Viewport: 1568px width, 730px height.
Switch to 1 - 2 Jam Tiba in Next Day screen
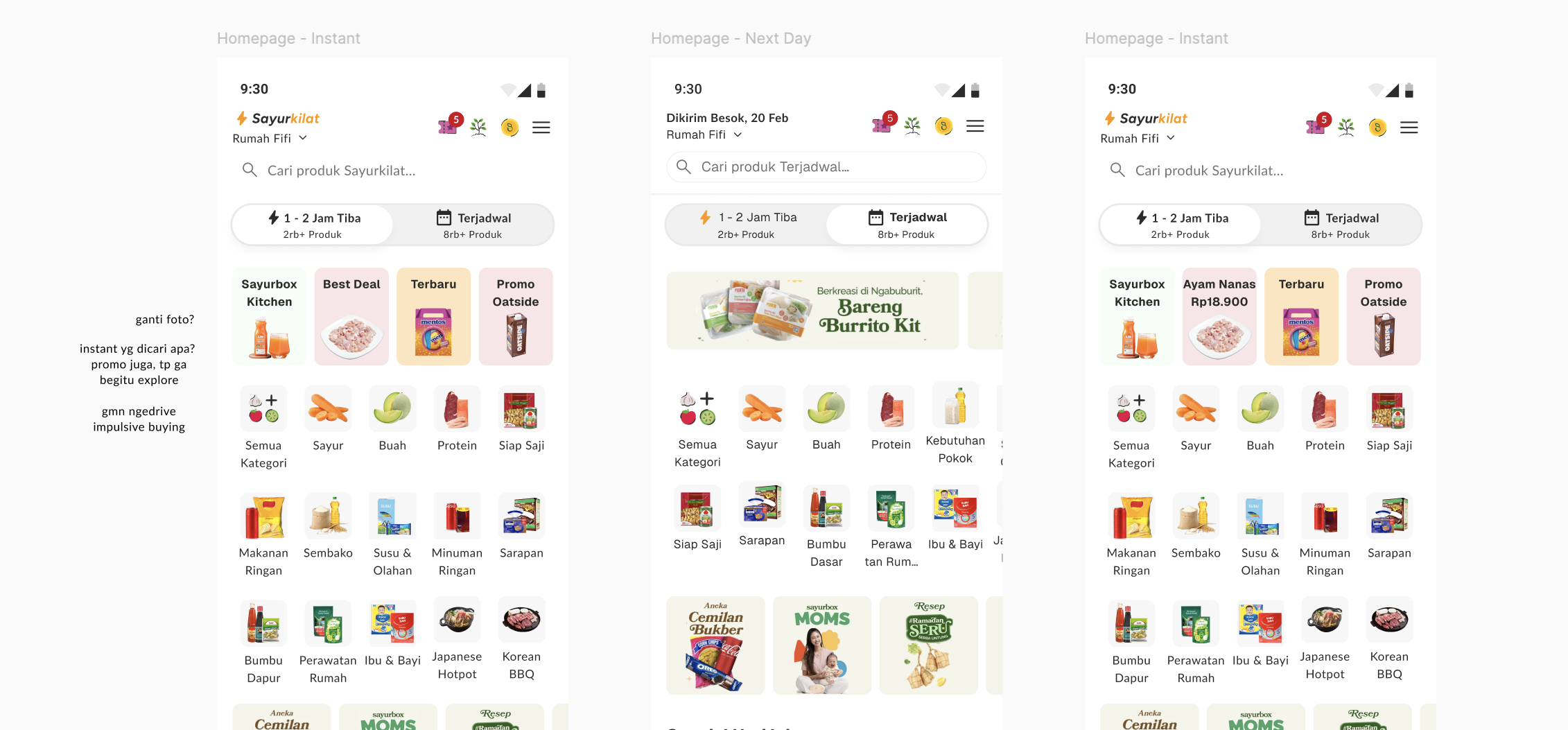(x=747, y=225)
